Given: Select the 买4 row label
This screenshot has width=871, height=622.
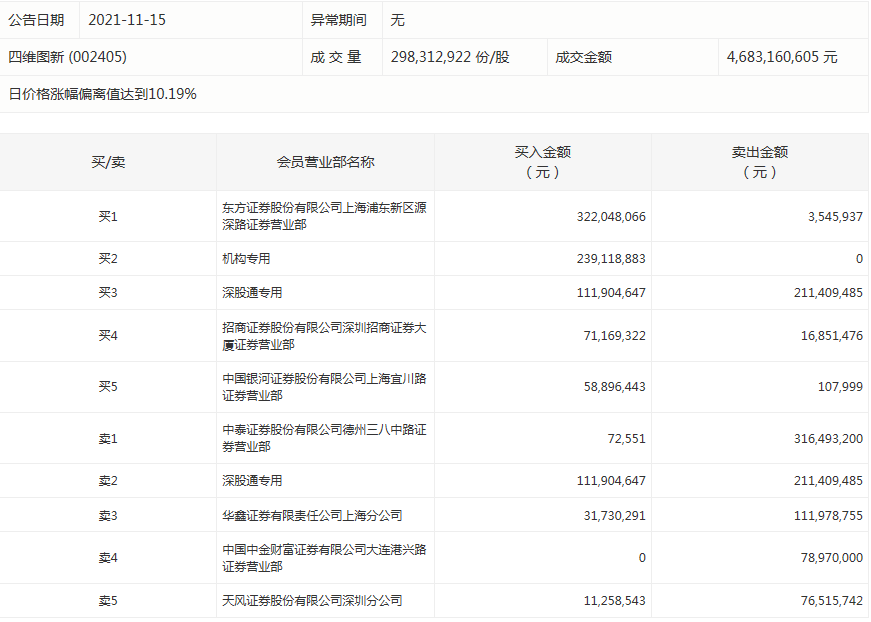Looking at the screenshot, I should pos(108,336).
